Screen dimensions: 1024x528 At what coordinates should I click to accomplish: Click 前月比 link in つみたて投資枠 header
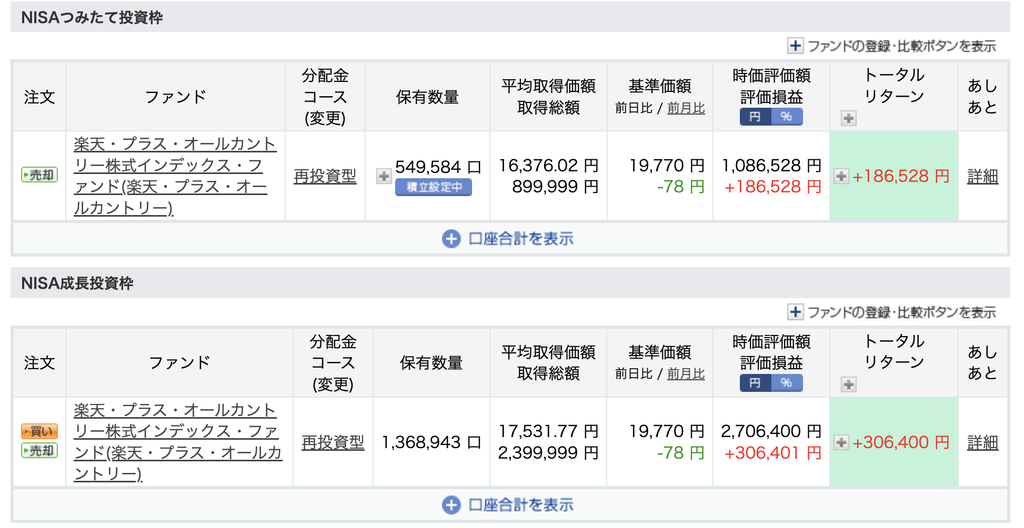point(686,108)
